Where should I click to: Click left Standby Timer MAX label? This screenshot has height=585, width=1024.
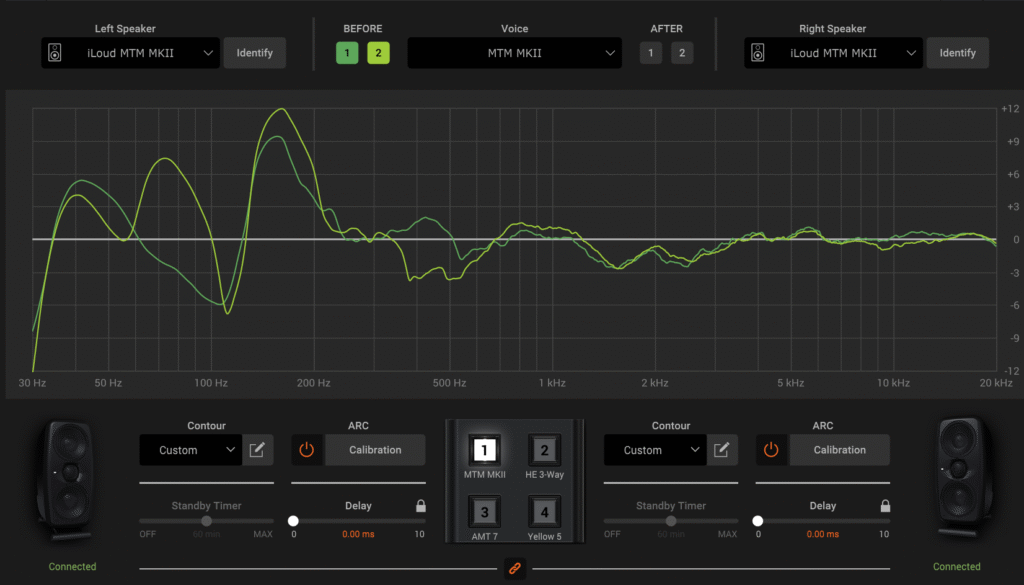coord(263,534)
